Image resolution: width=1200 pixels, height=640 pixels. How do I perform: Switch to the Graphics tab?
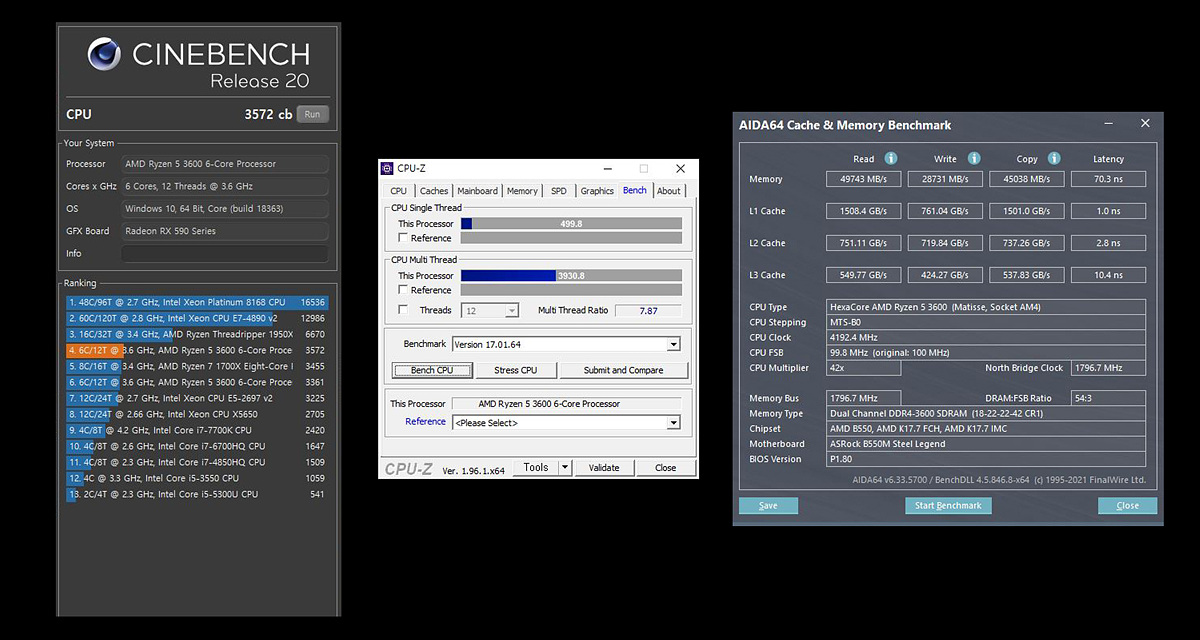[597, 191]
